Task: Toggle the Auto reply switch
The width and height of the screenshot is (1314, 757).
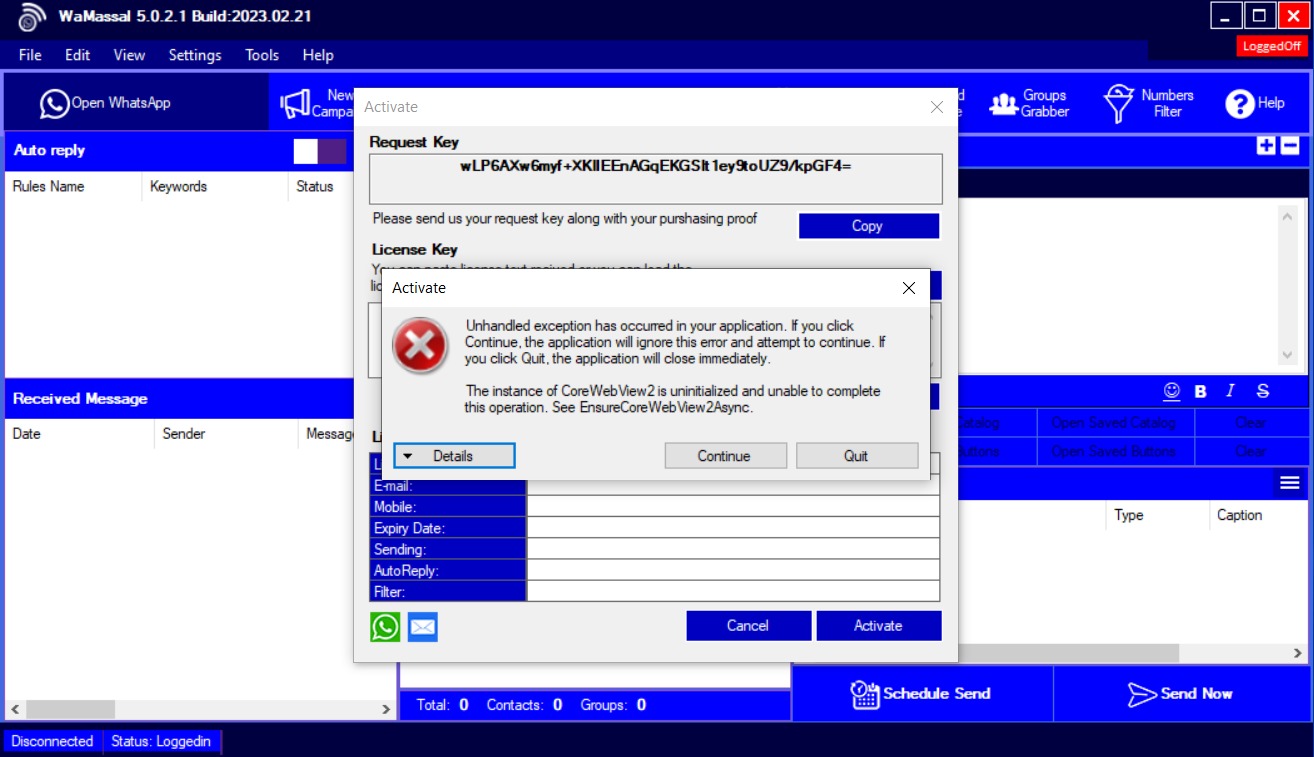Action: (x=320, y=151)
